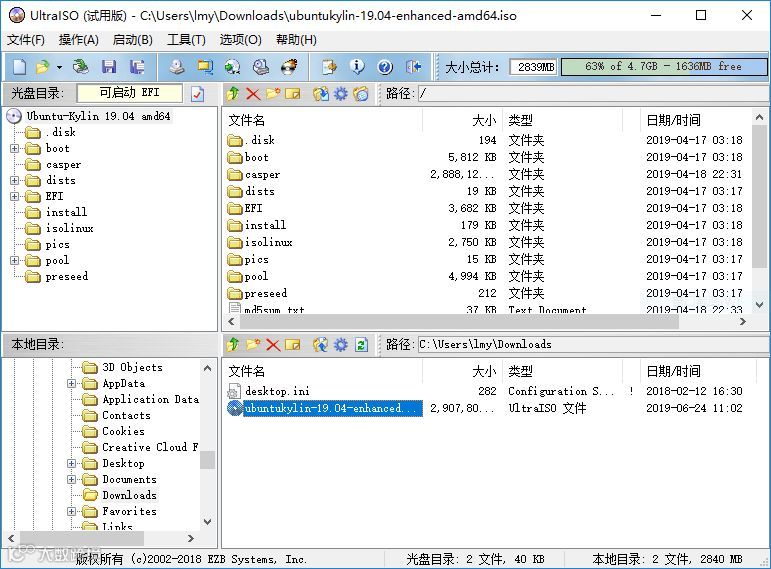Open the 帮助(H) menu
This screenshot has height=569, width=771.
coord(296,39)
